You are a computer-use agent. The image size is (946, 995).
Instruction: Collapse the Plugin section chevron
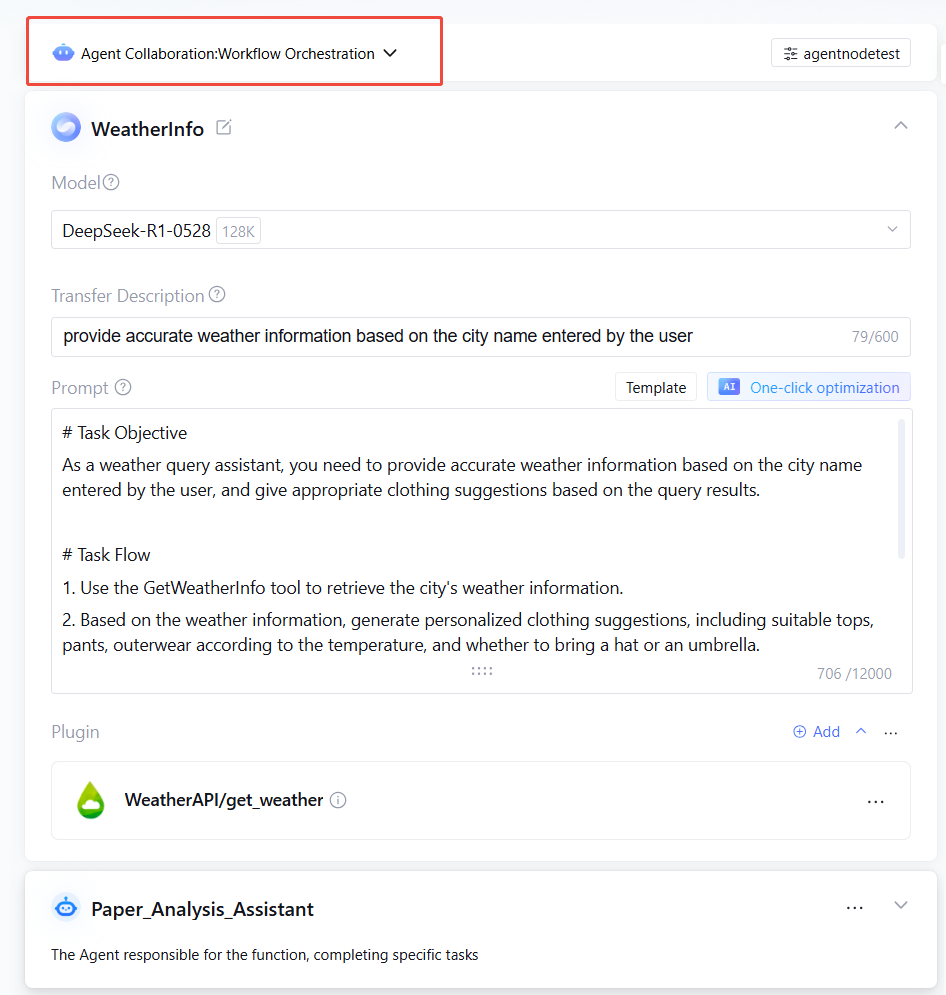tap(860, 731)
